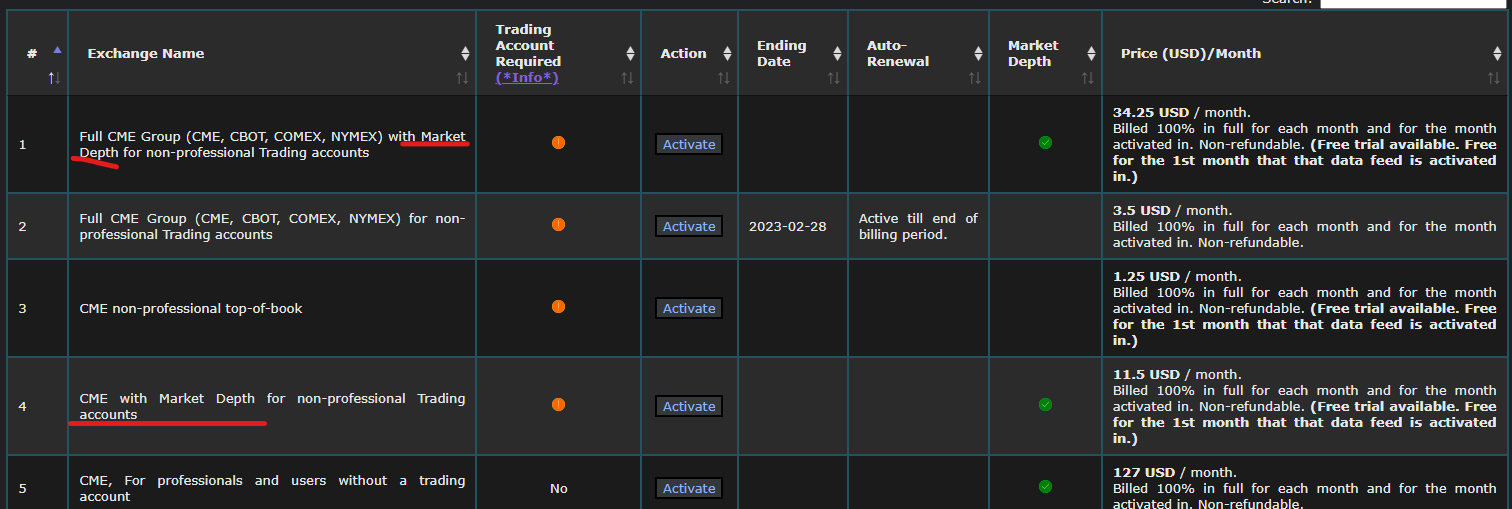Screen dimensions: 1512x509
Task: Click green market depth check in row 4
Action: click(x=1045, y=404)
